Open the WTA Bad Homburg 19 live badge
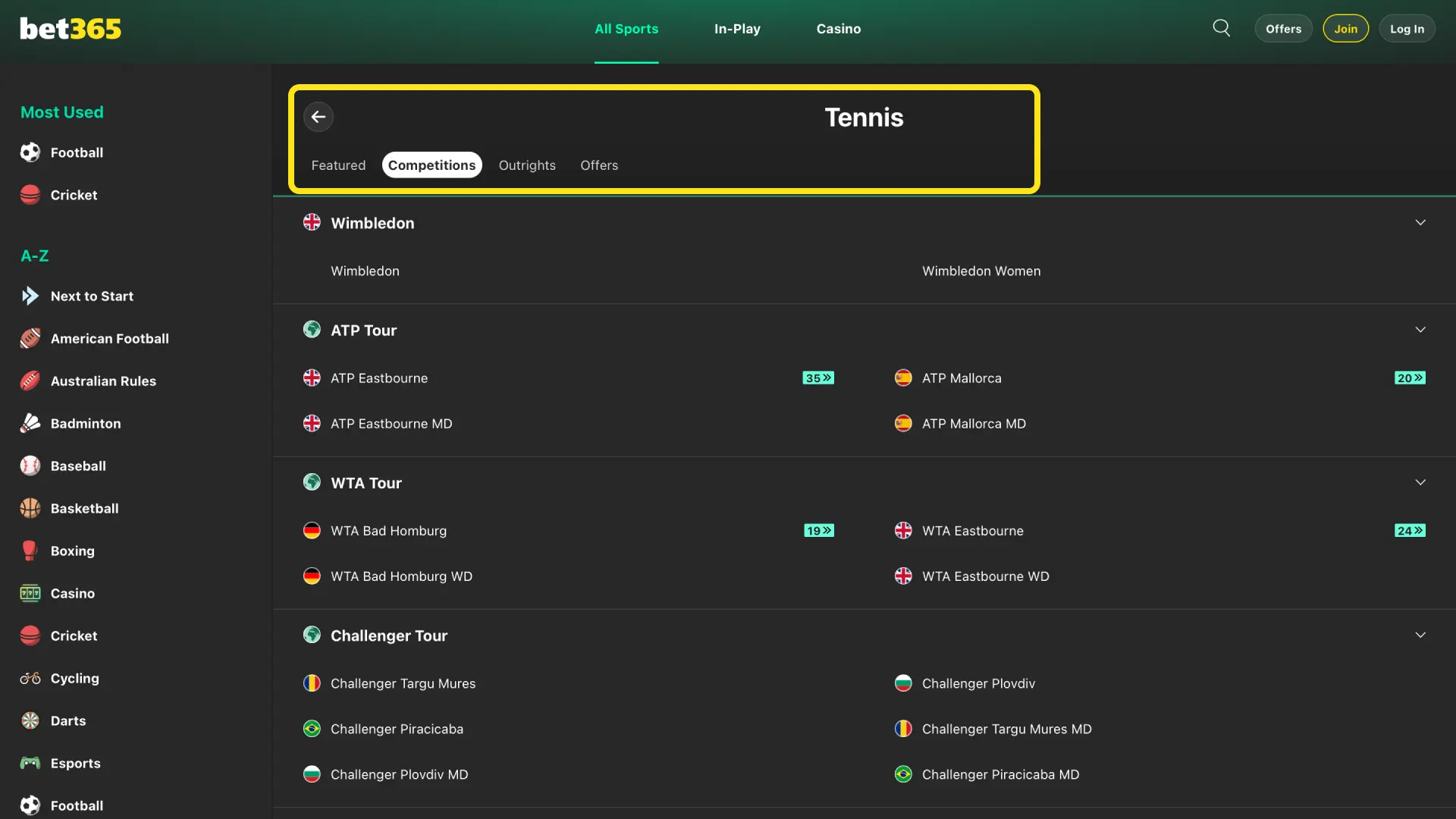Viewport: 1456px width, 819px height. [819, 531]
